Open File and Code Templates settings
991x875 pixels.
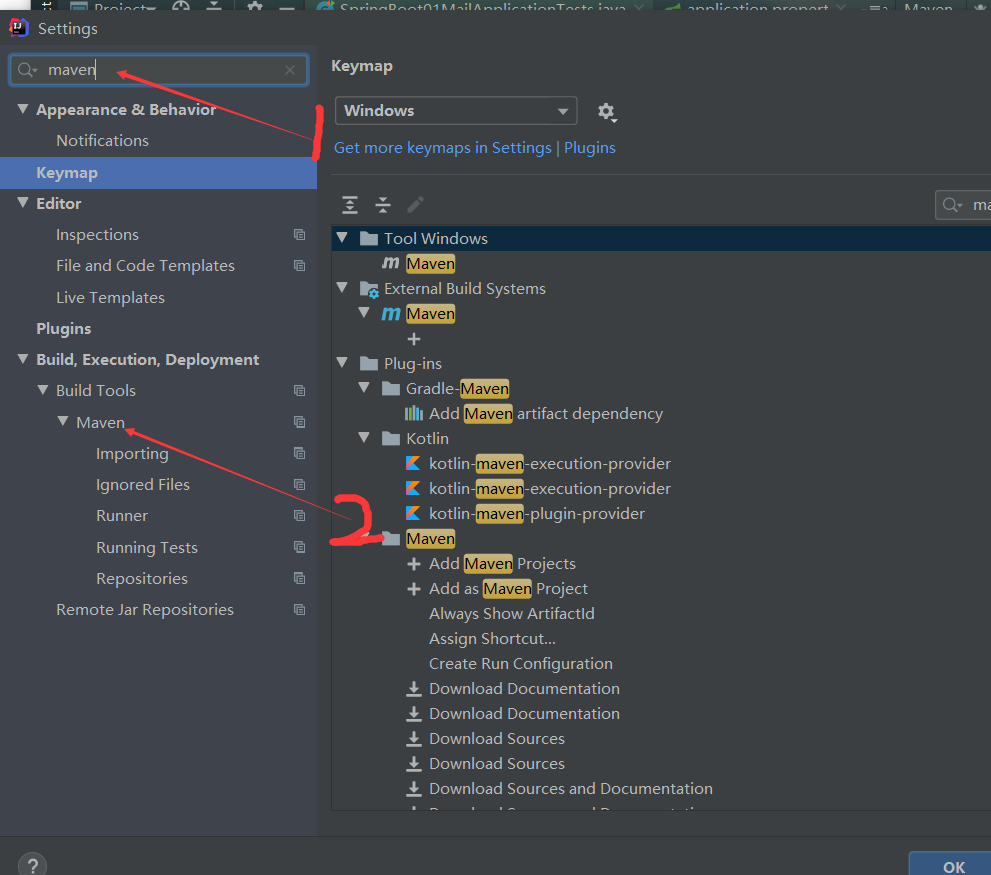coord(145,266)
